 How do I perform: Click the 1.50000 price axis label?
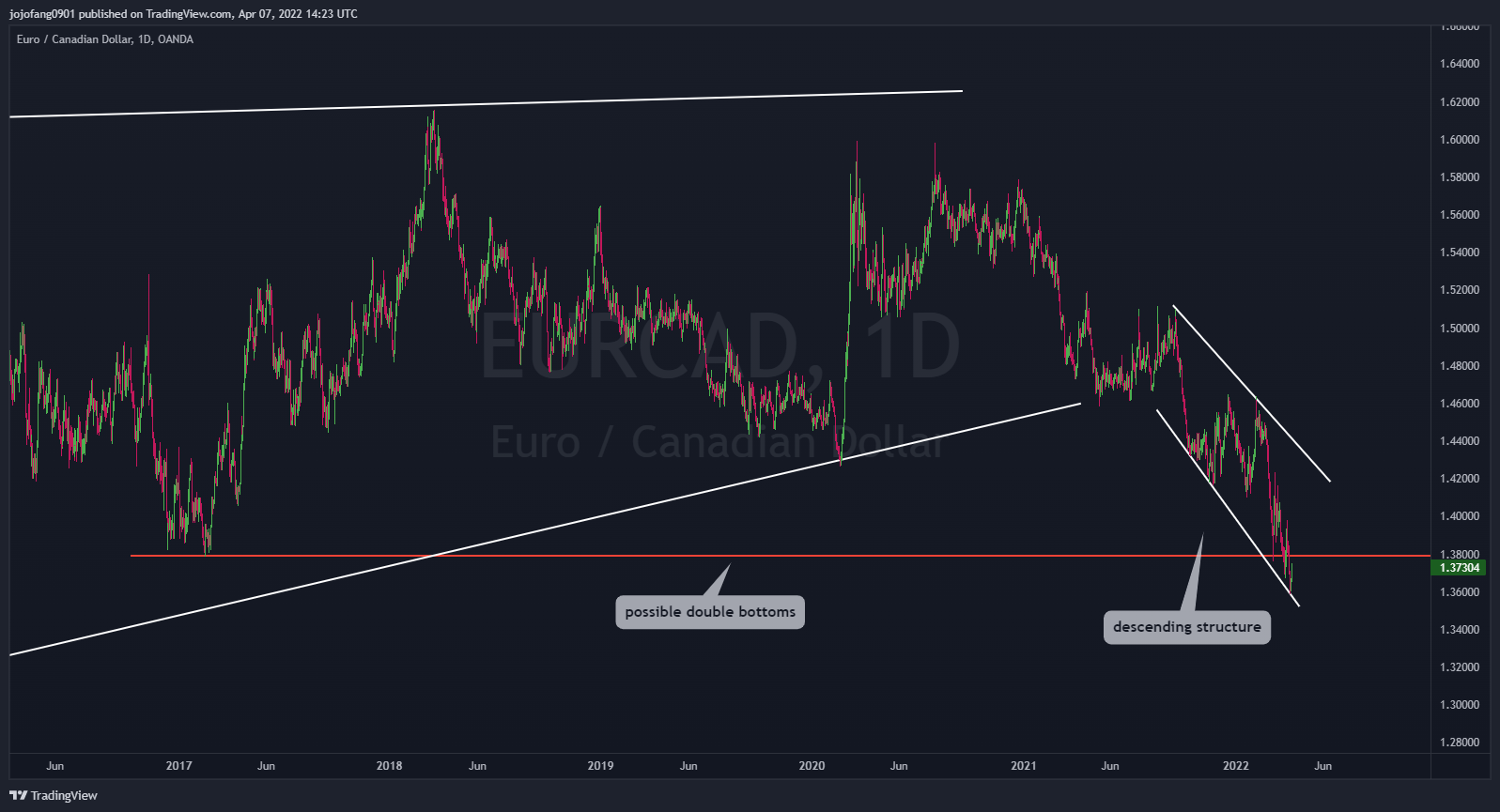coord(1460,329)
